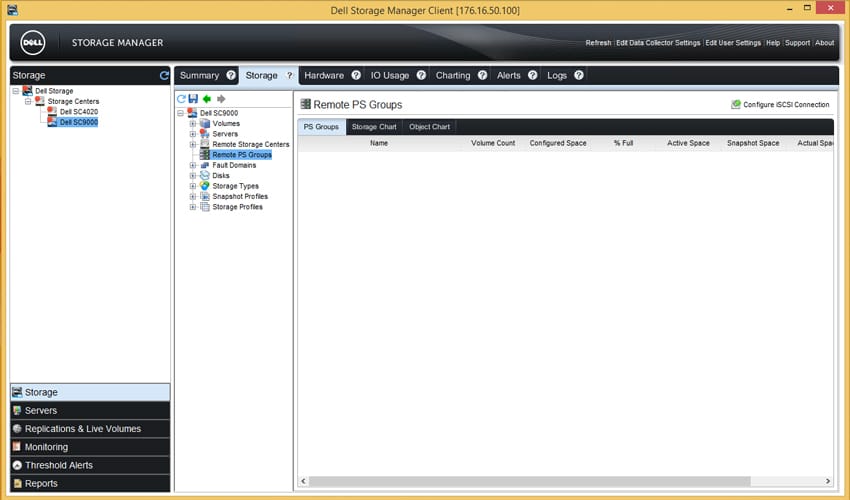Open help icon next to the Summary tab
The image size is (850, 500).
[231, 75]
